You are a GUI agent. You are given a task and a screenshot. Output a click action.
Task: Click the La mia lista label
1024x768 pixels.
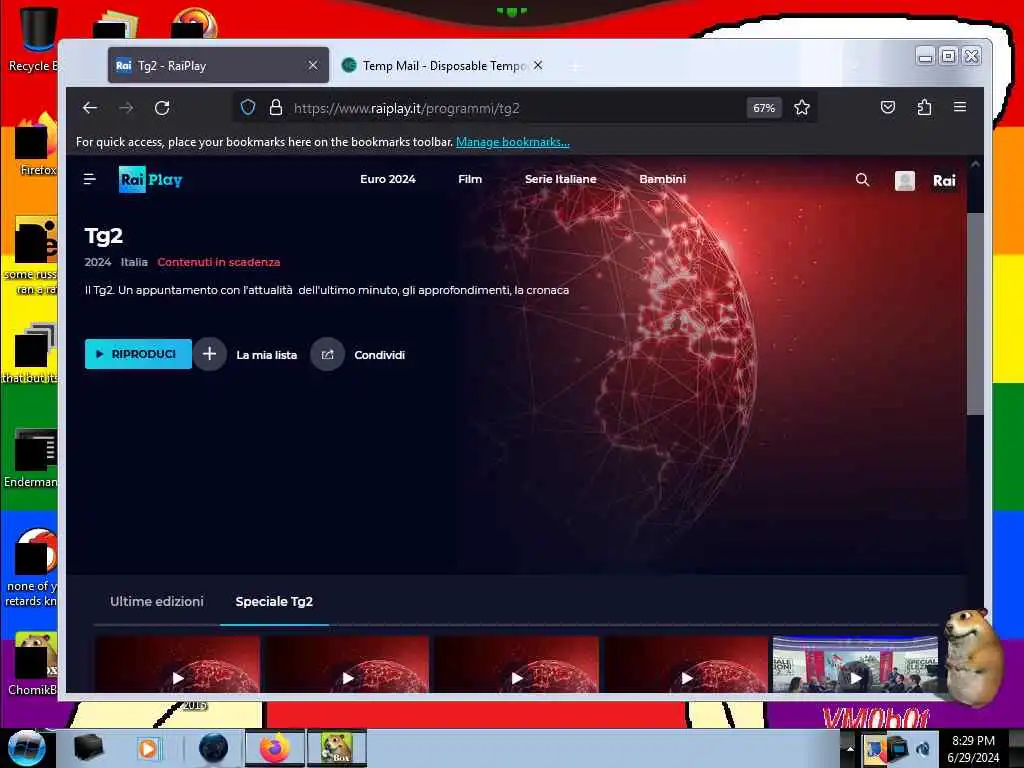pyautogui.click(x=266, y=355)
